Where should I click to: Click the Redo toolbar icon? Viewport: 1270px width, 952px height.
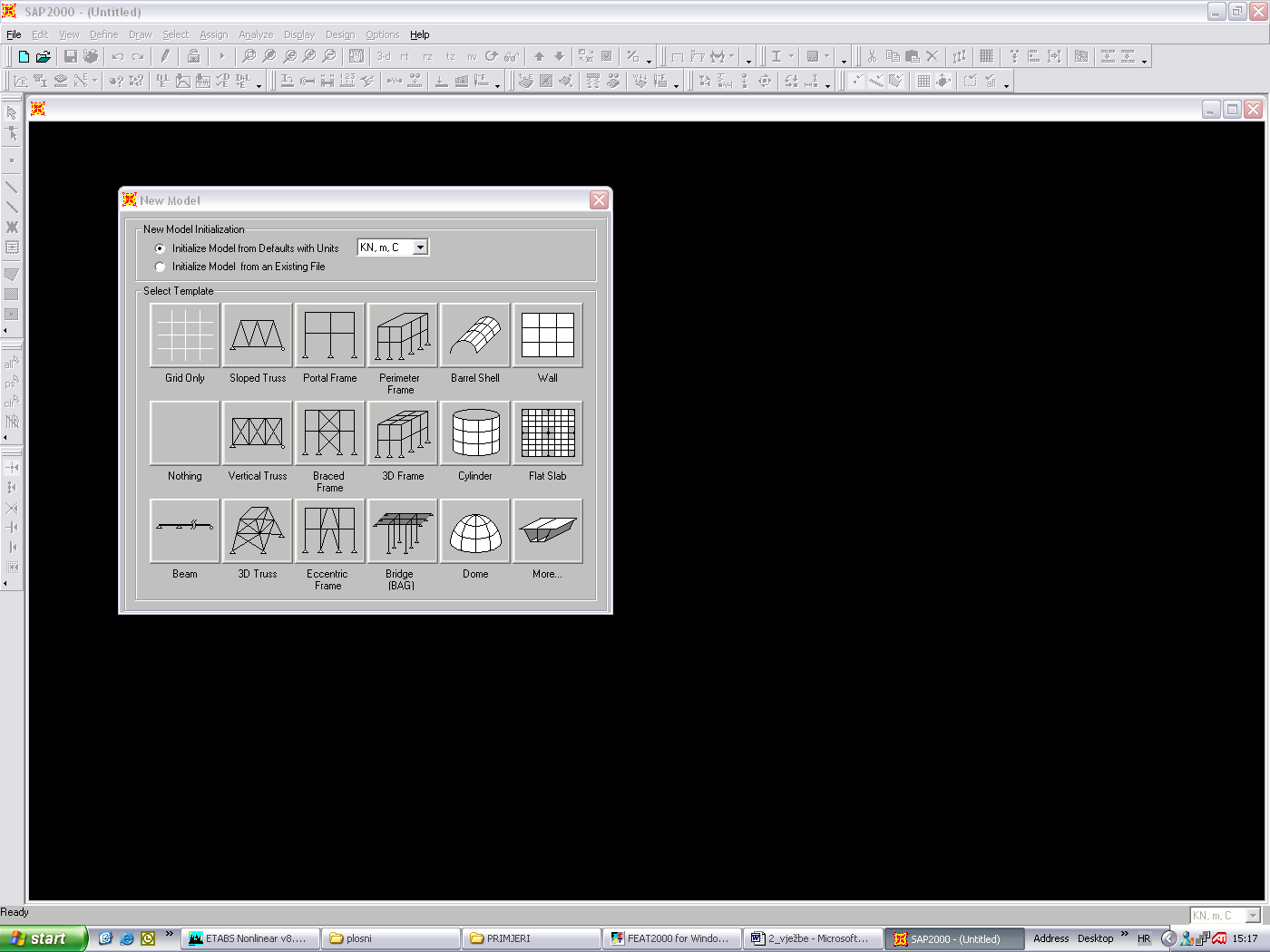[138, 56]
